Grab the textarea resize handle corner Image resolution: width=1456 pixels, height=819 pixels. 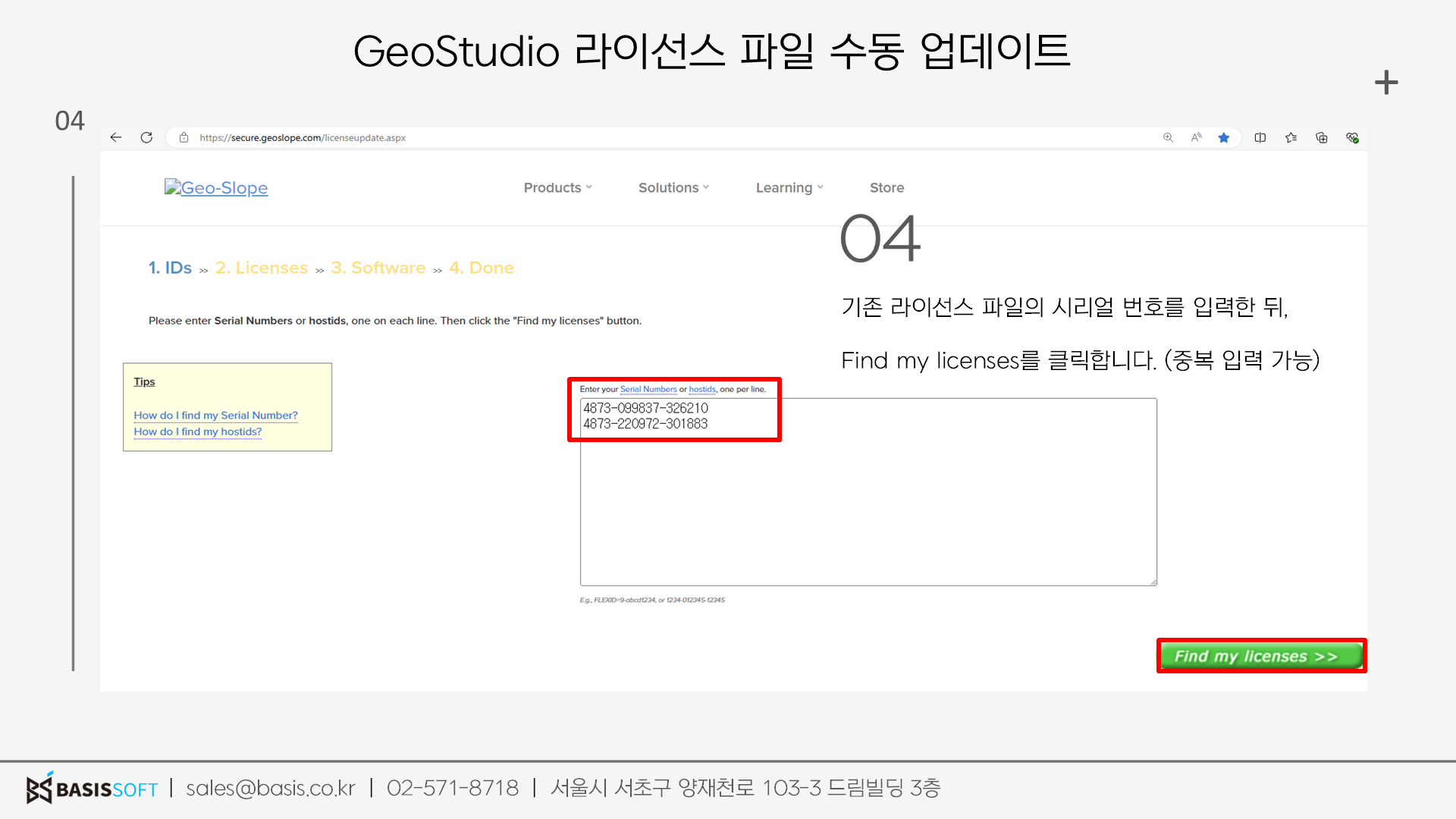[x=1153, y=582]
